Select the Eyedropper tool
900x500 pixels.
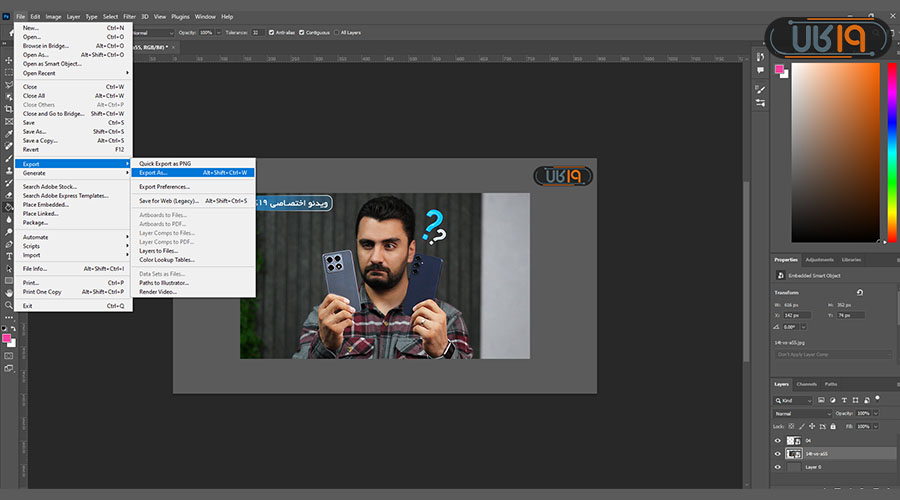pyautogui.click(x=8, y=134)
